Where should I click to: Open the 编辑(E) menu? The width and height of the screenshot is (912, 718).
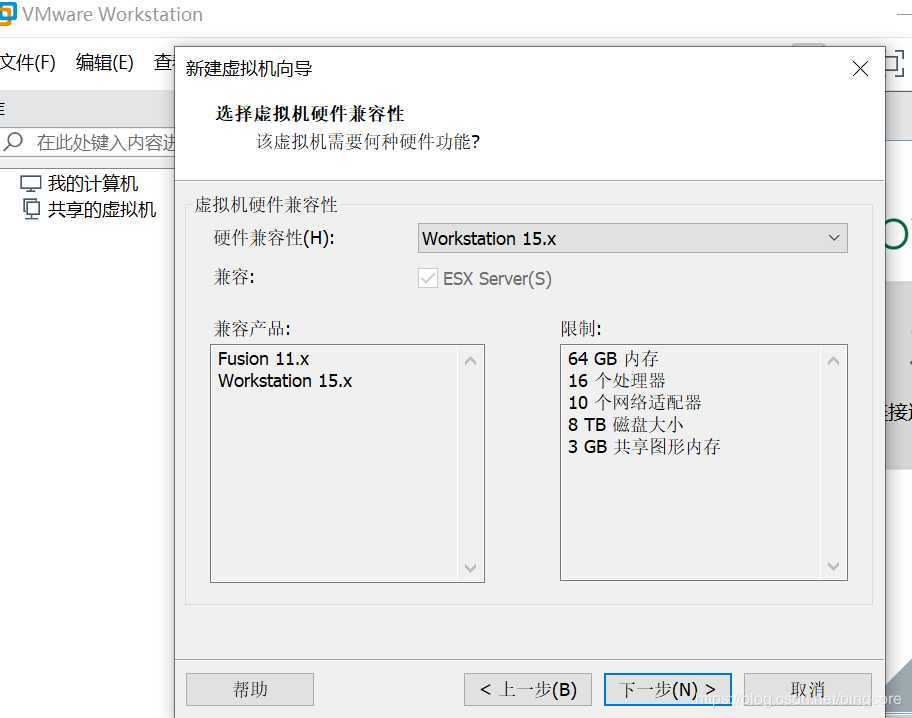[105, 62]
